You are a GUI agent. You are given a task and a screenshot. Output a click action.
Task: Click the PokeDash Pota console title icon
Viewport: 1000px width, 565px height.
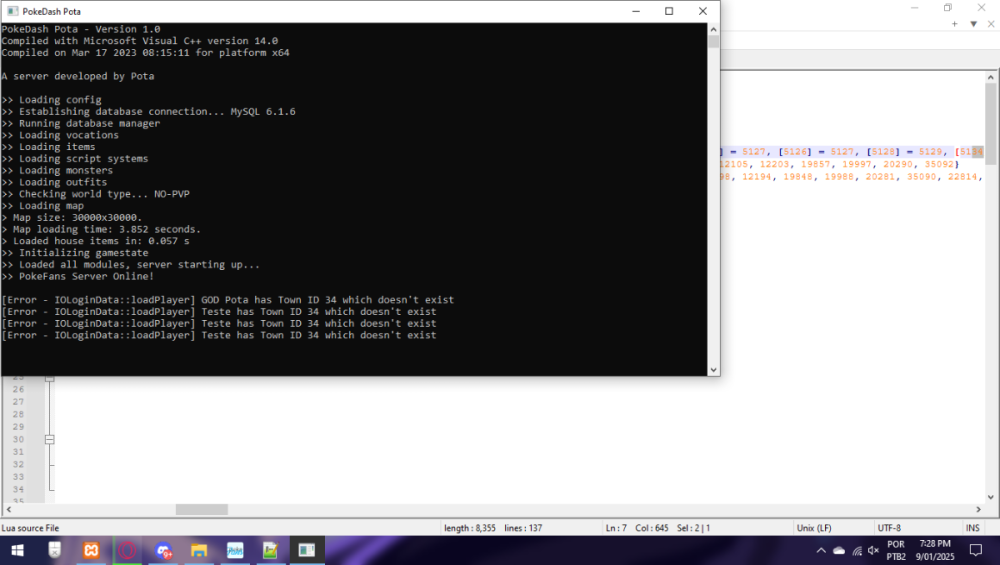9,11
